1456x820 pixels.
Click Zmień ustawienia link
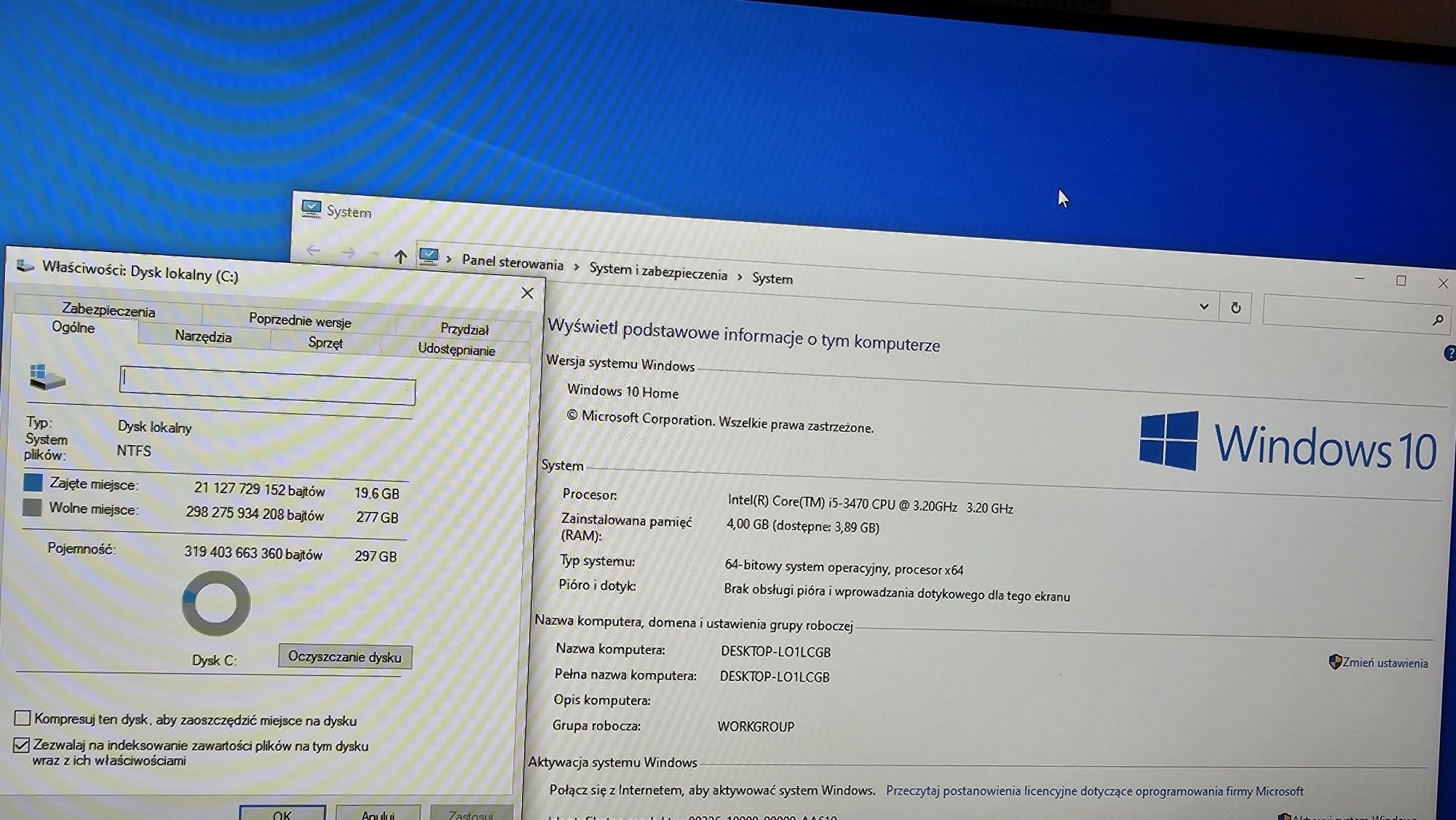1385,663
